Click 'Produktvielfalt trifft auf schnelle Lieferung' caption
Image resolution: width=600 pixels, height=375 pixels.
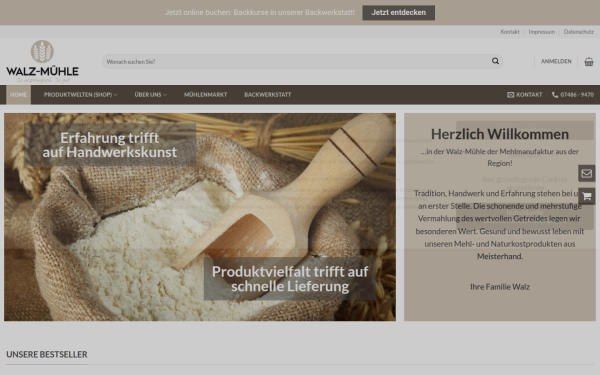pos(290,279)
